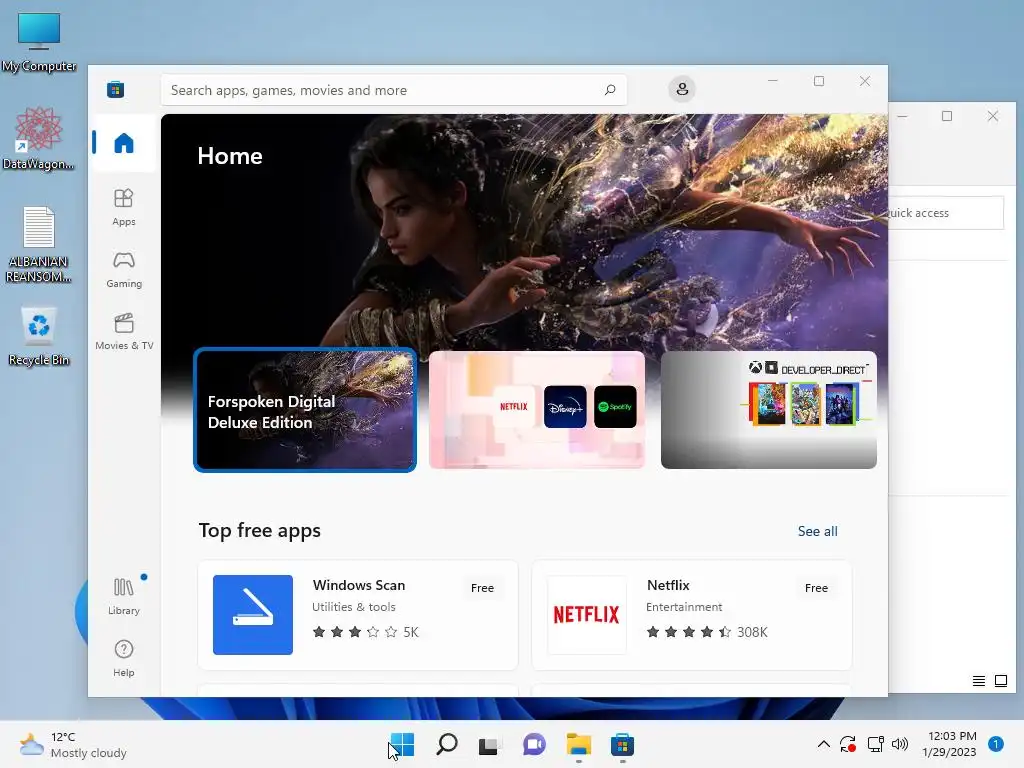Screen dimensions: 1024x768
Task: Click the Top free apps heading
Action: point(259,530)
